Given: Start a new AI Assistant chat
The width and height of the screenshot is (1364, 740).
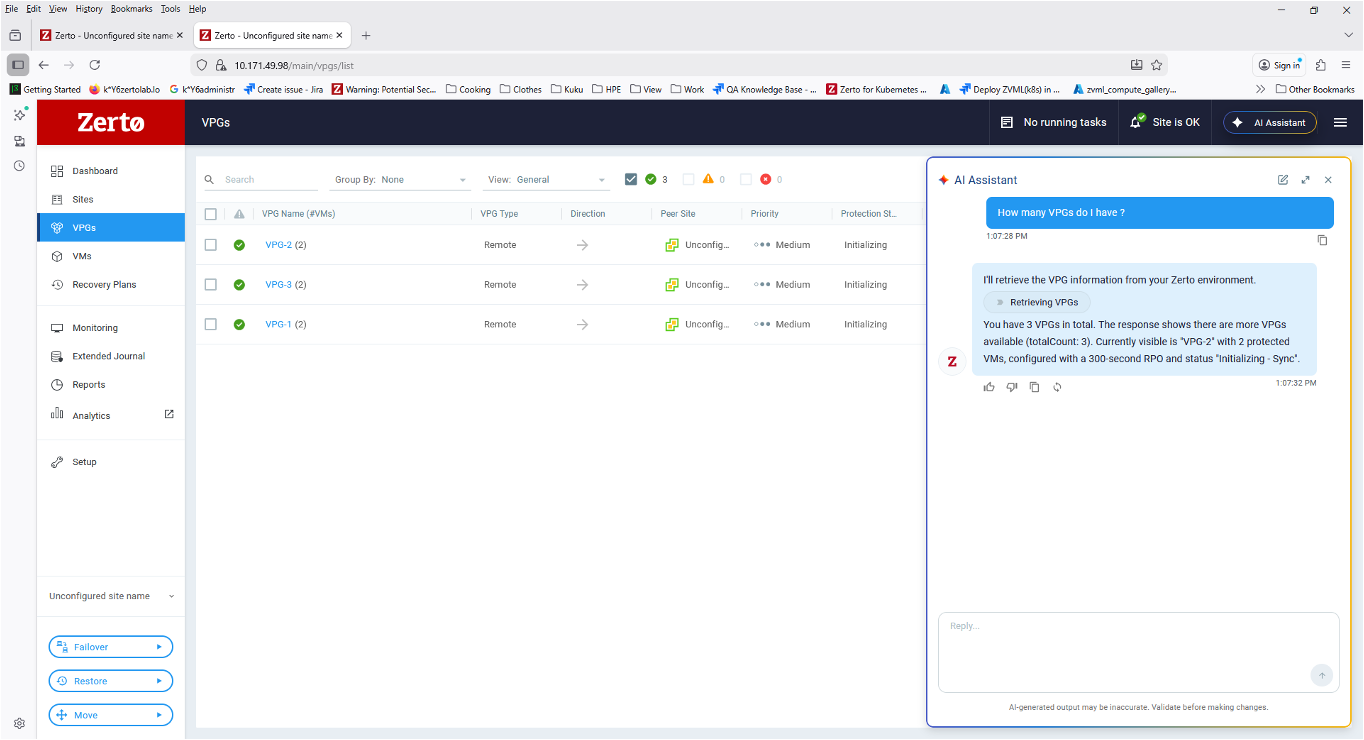Looking at the screenshot, I should [x=1283, y=180].
